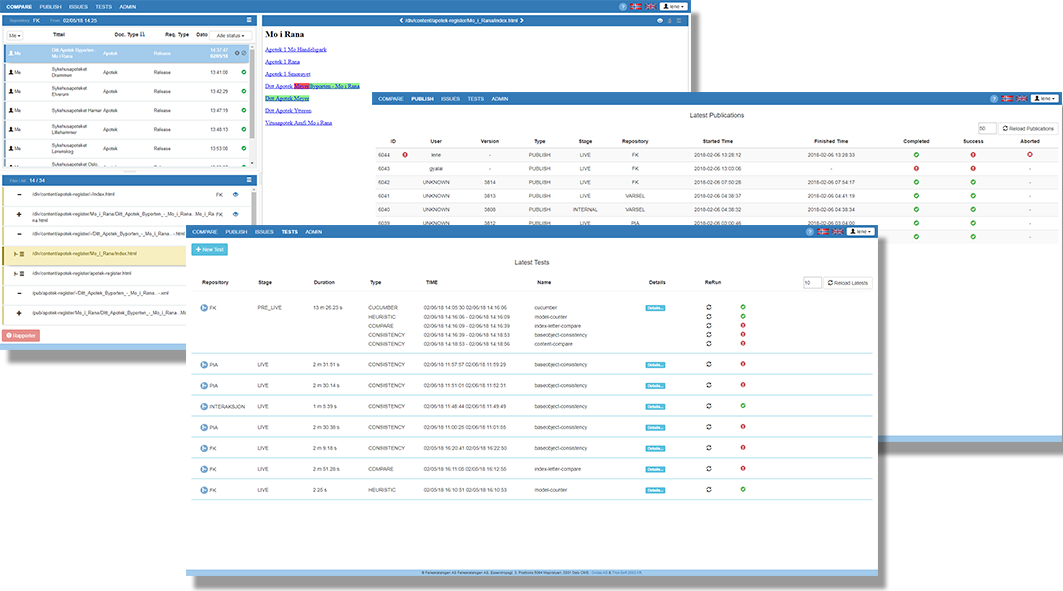
Task: Toggle visibility for the Mo_i_Rana file entry
Action: 235,215
